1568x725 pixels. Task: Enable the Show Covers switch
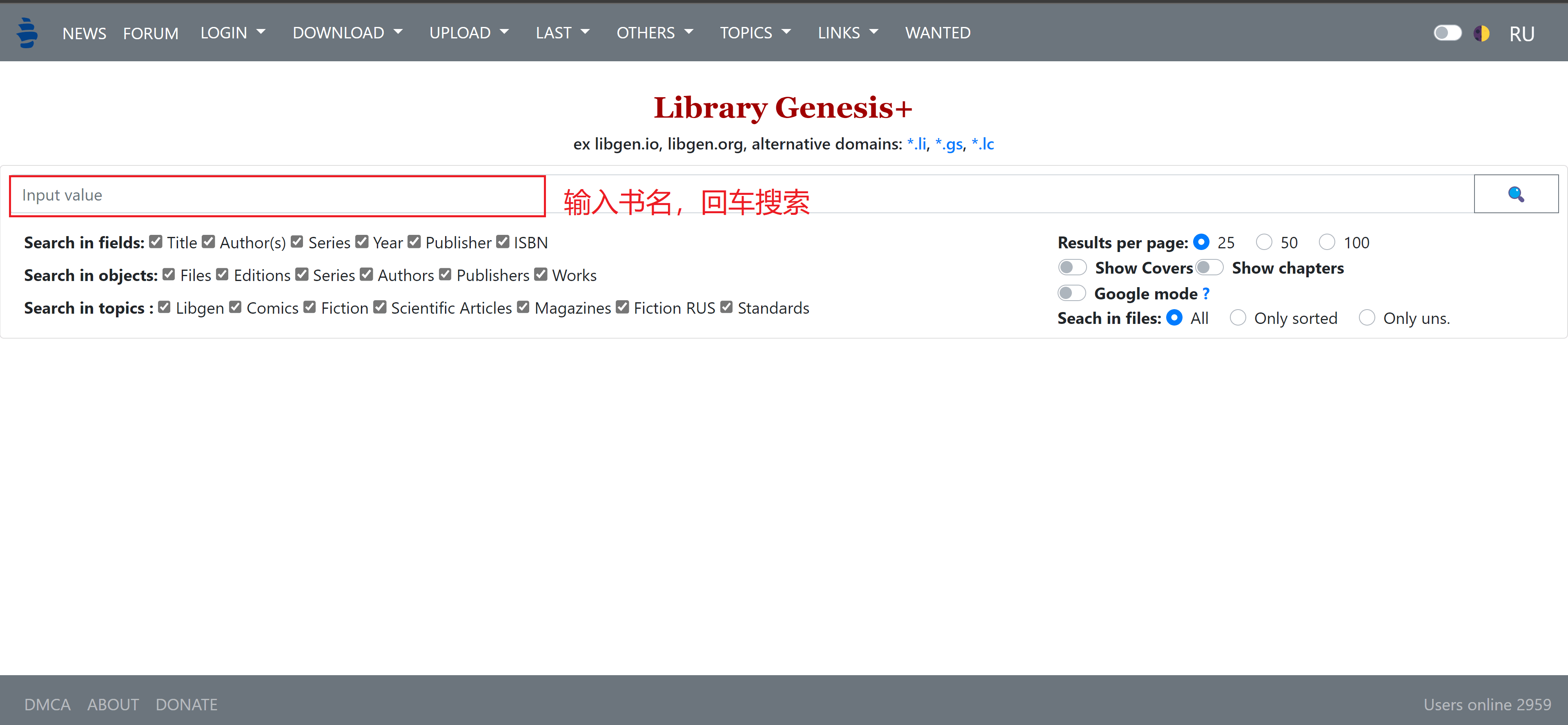click(x=1072, y=268)
